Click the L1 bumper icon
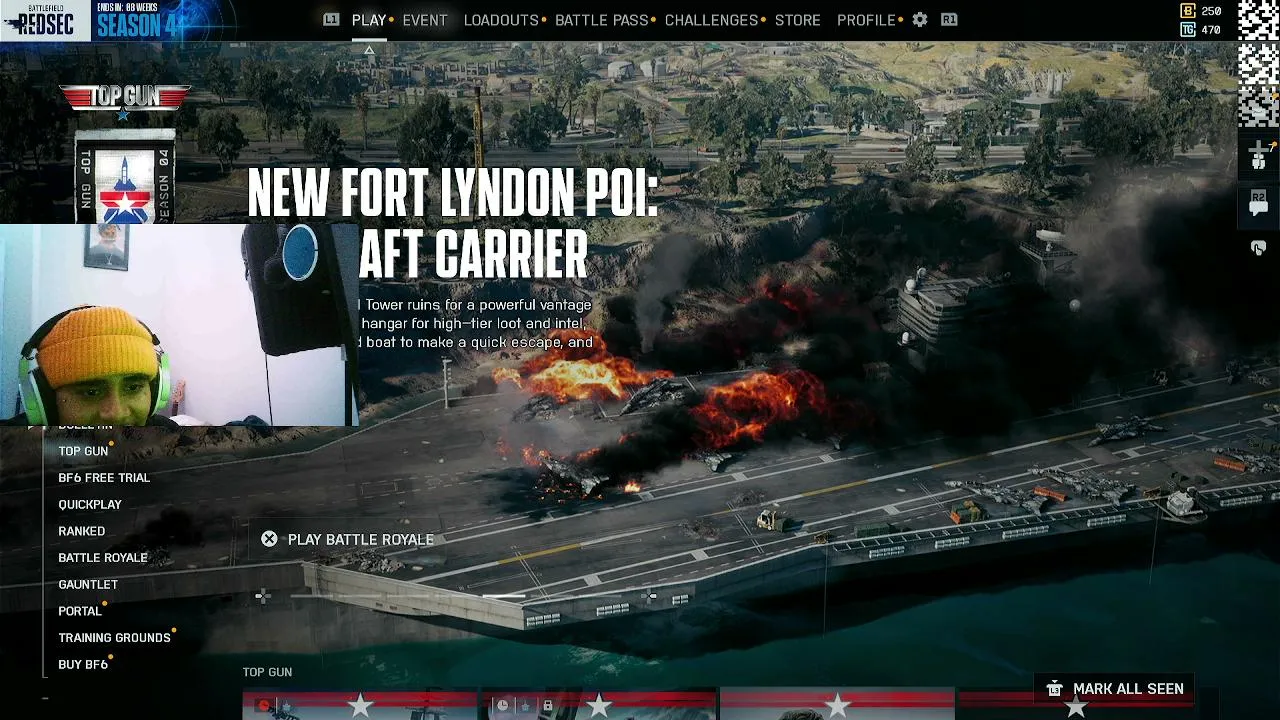This screenshot has height=720, width=1280. tap(331, 20)
